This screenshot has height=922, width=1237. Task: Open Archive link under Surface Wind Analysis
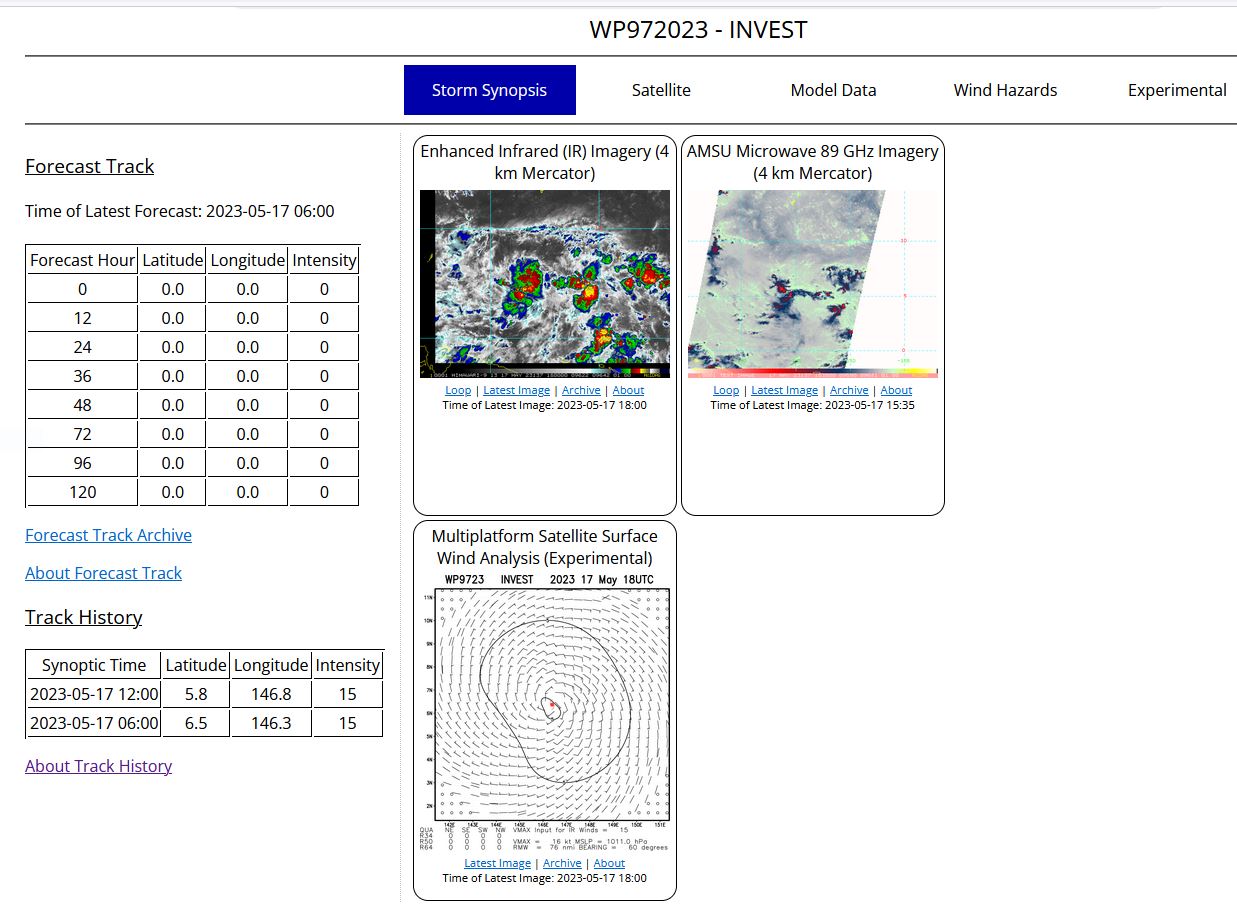pyautogui.click(x=562, y=864)
